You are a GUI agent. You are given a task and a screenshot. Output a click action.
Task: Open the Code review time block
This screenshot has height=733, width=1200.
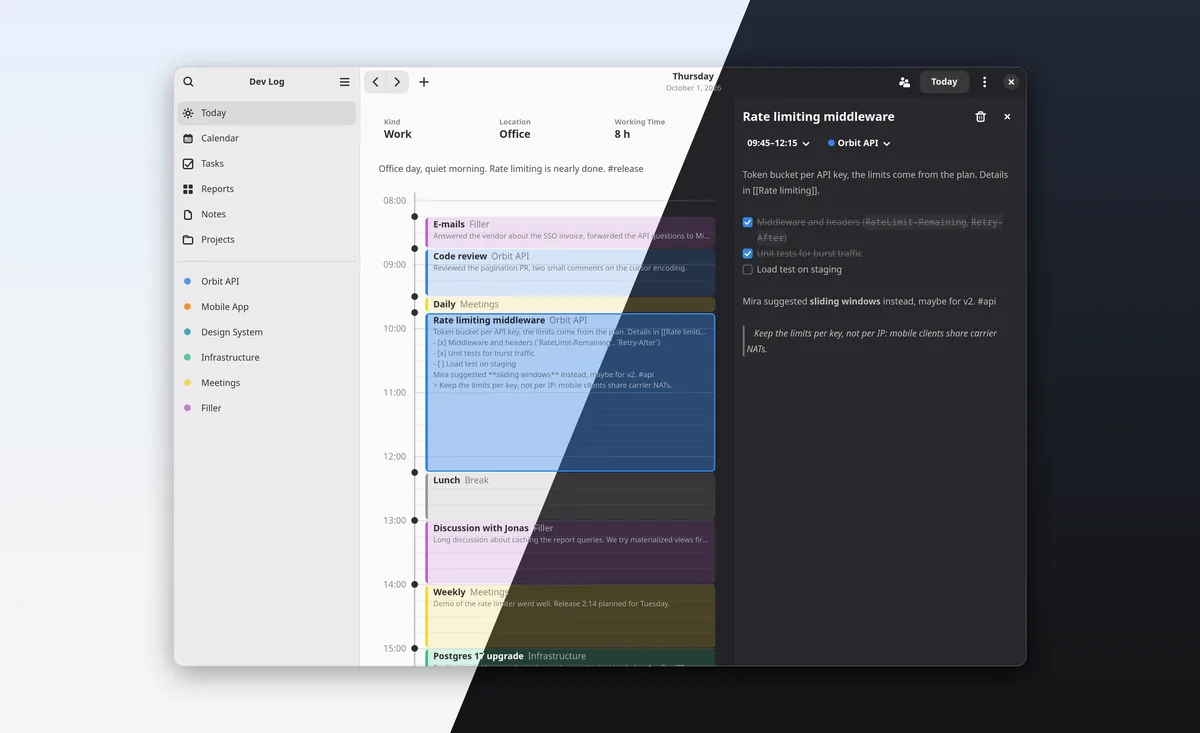click(x=570, y=272)
